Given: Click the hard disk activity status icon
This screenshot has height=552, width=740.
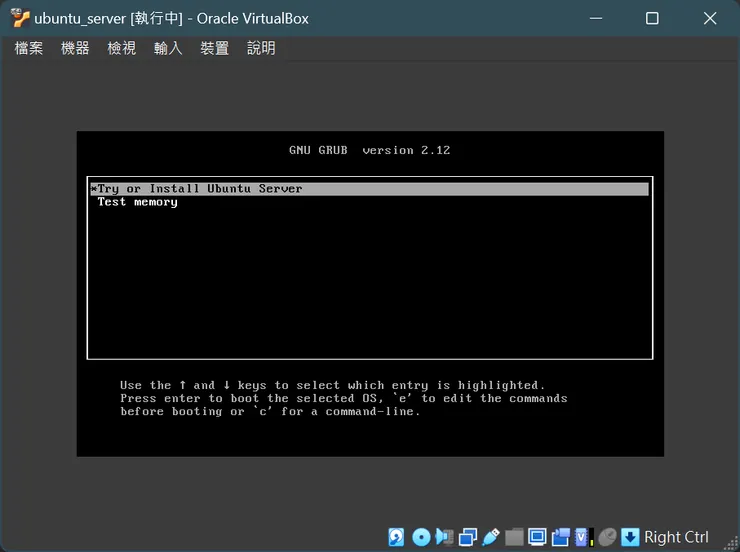Looking at the screenshot, I should pyautogui.click(x=396, y=537).
